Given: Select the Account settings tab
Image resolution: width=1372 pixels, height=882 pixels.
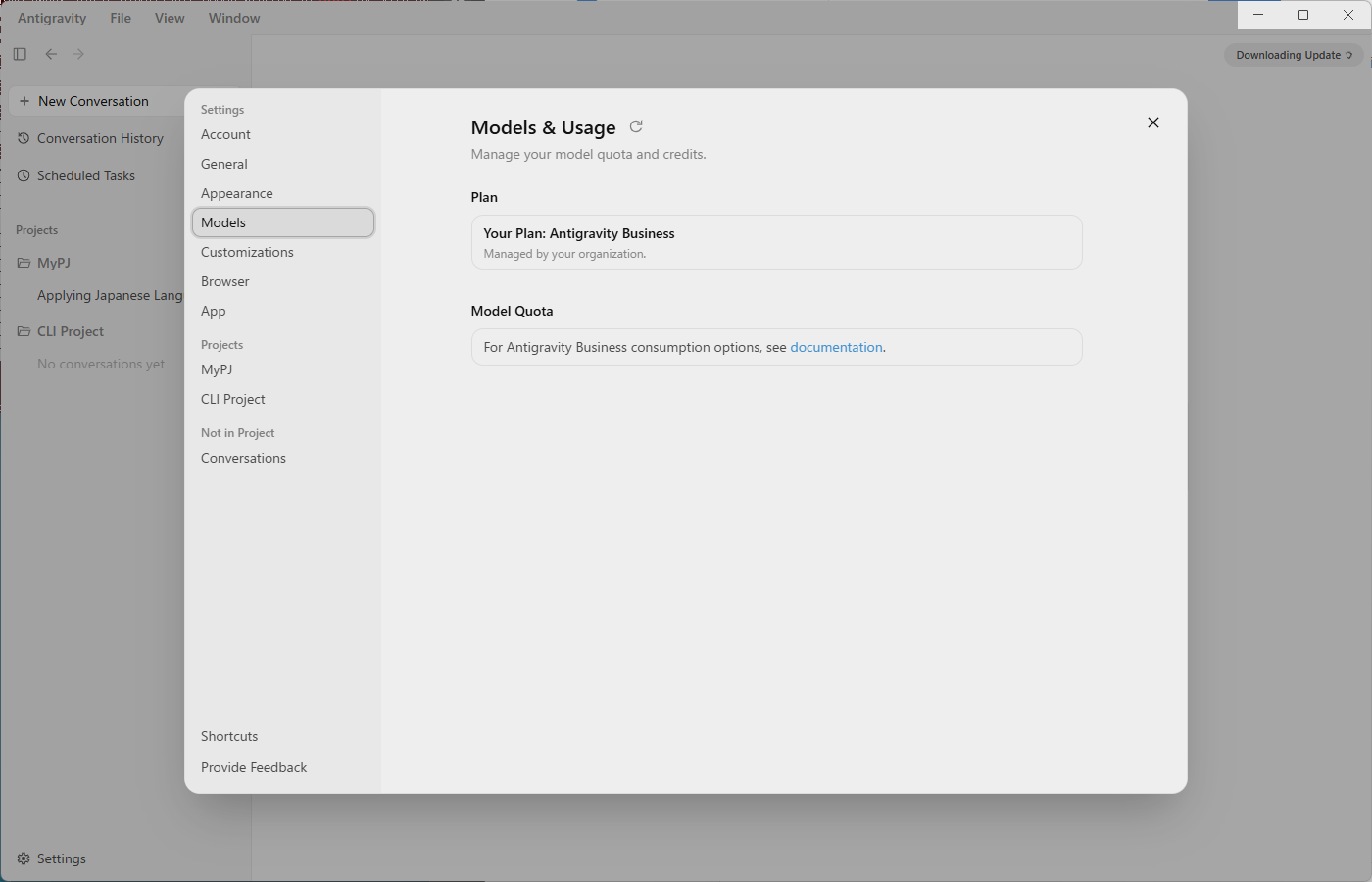Looking at the screenshot, I should coord(283,134).
